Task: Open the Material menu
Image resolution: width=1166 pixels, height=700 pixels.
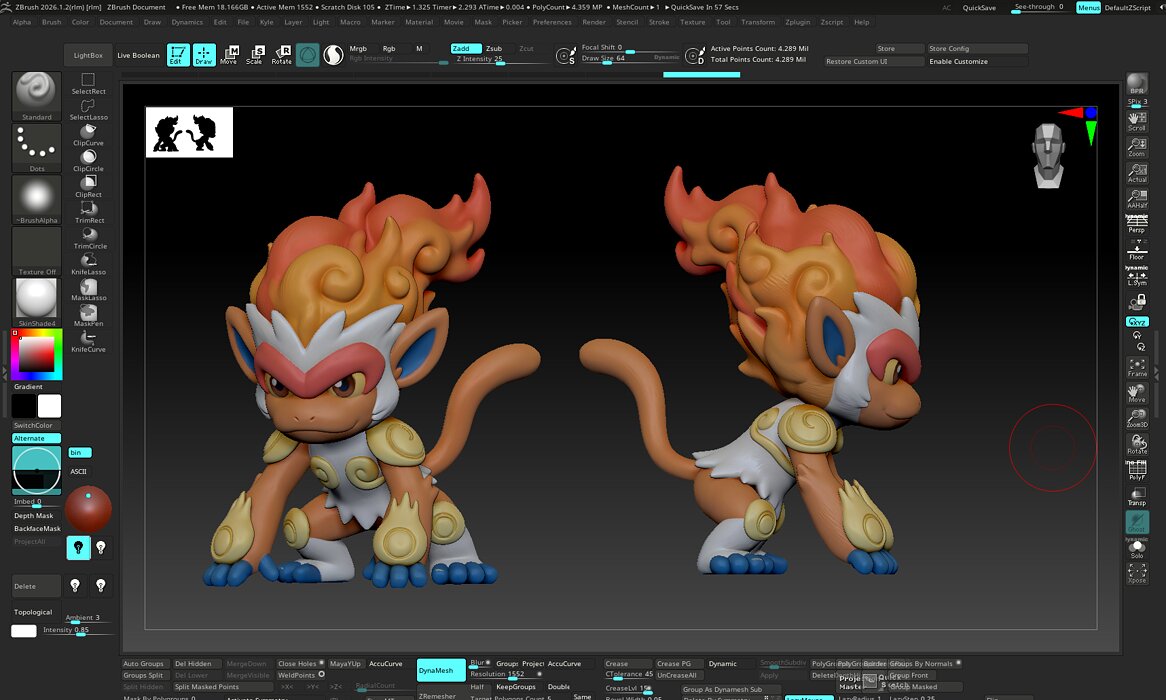Action: pyautogui.click(x=419, y=22)
